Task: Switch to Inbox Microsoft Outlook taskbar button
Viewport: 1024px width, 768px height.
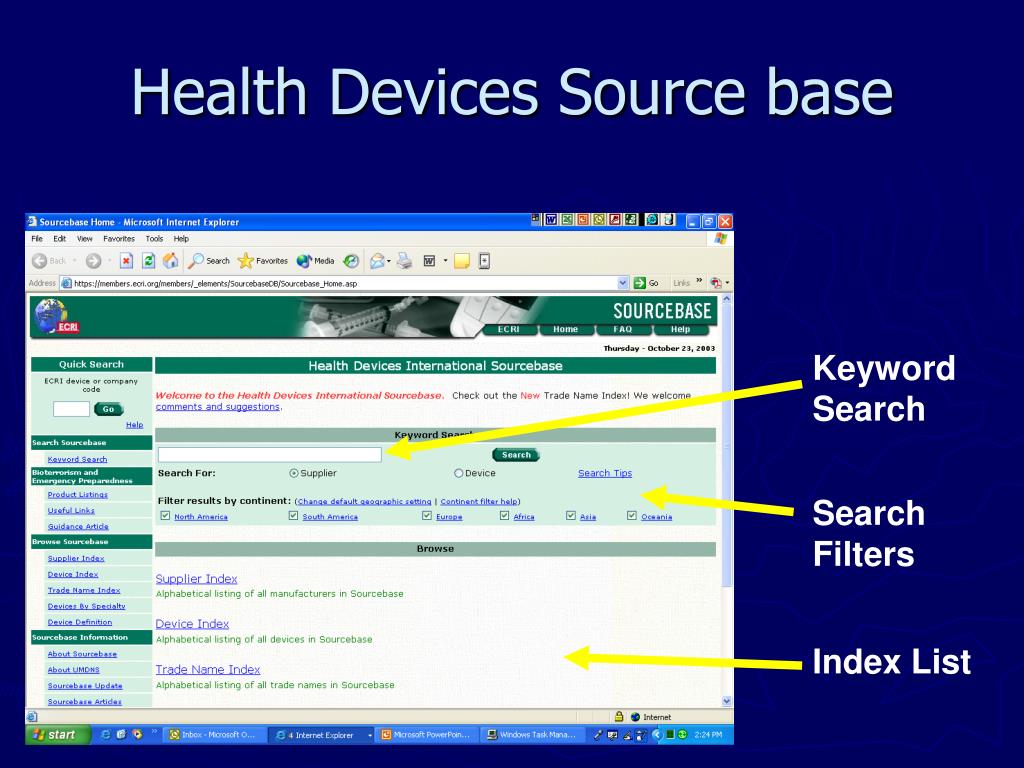Action: click(x=213, y=735)
